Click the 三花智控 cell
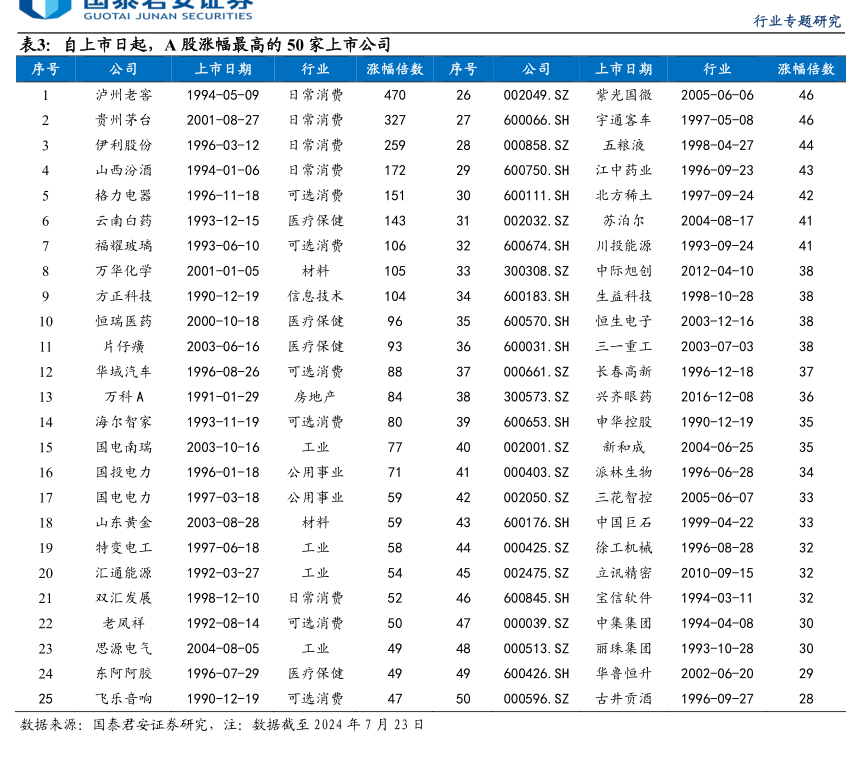 (x=624, y=497)
